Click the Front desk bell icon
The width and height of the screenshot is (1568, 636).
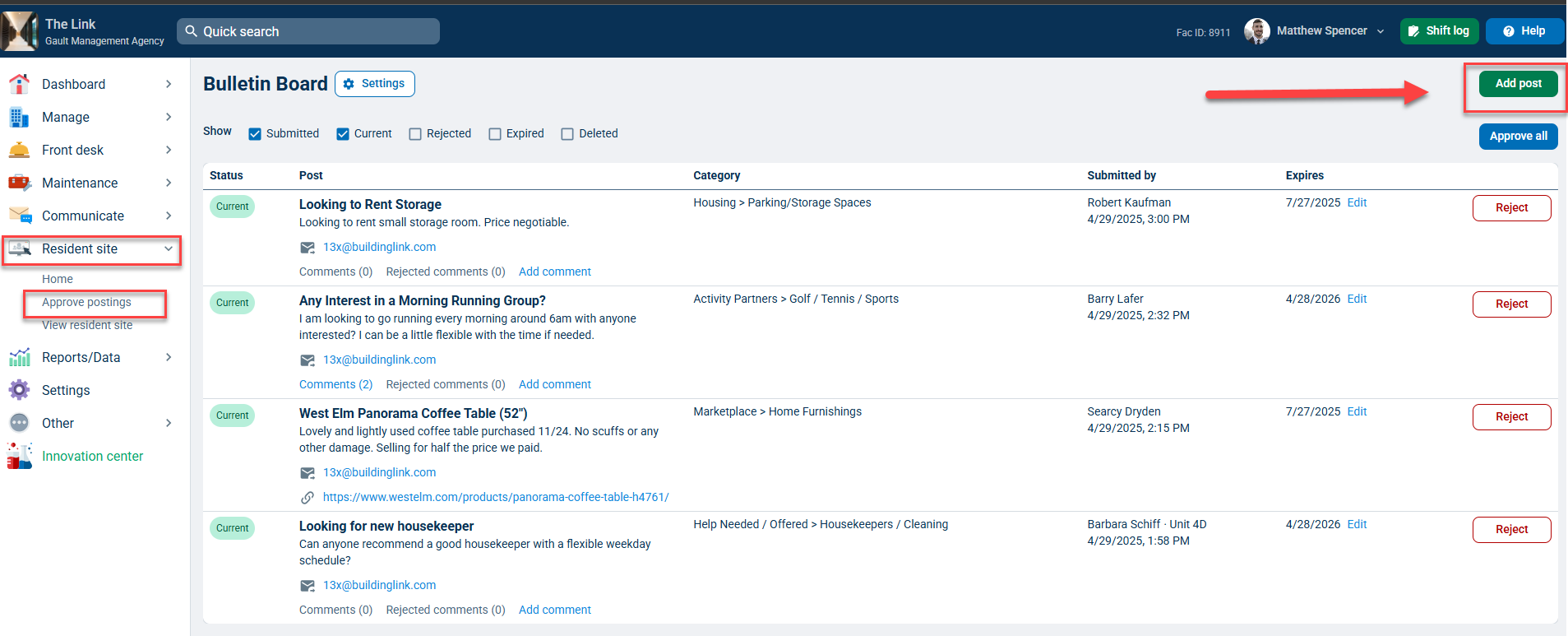point(19,150)
